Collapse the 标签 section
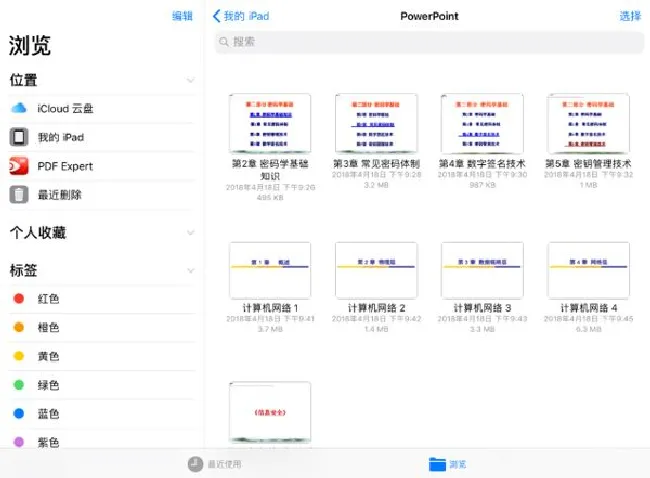Image resolution: width=650 pixels, height=478 pixels. click(190, 271)
